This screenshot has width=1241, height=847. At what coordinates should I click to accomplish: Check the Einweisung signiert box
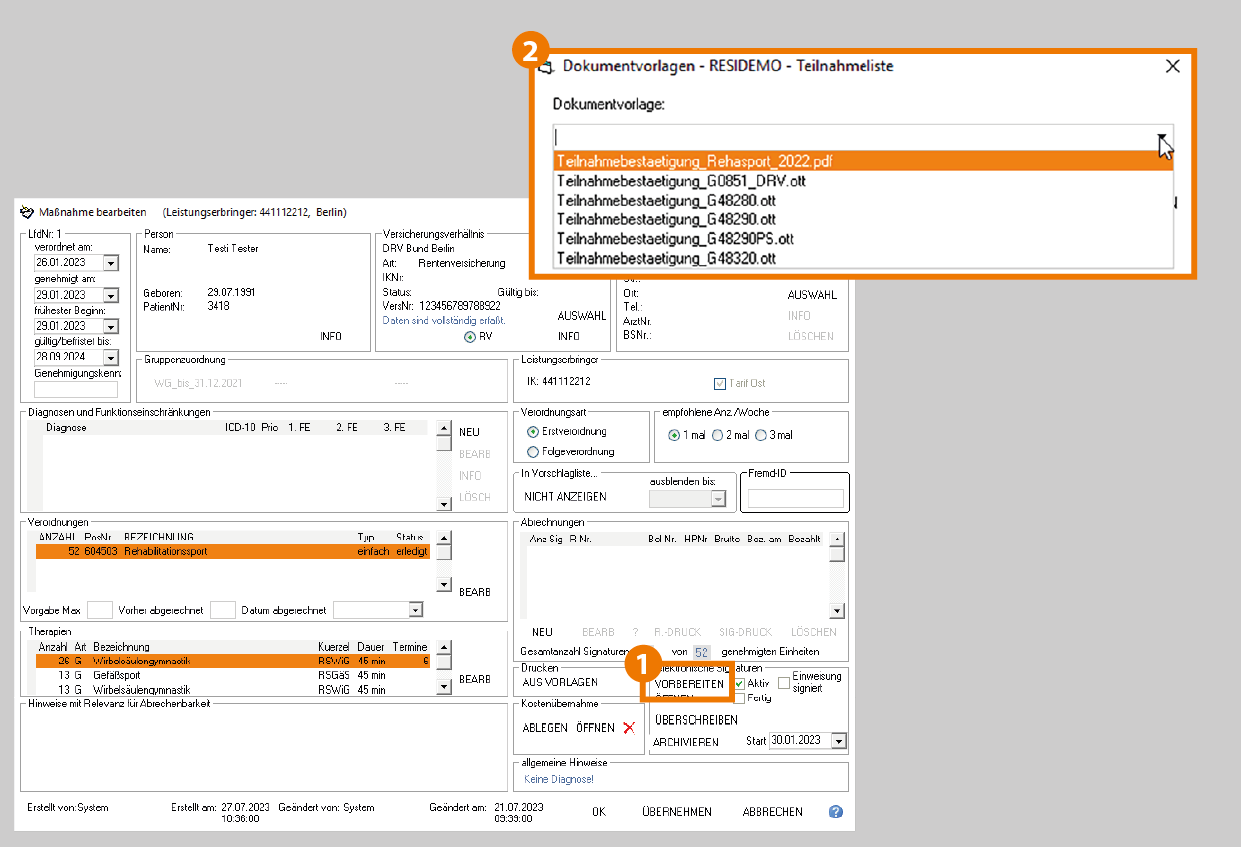click(x=784, y=682)
